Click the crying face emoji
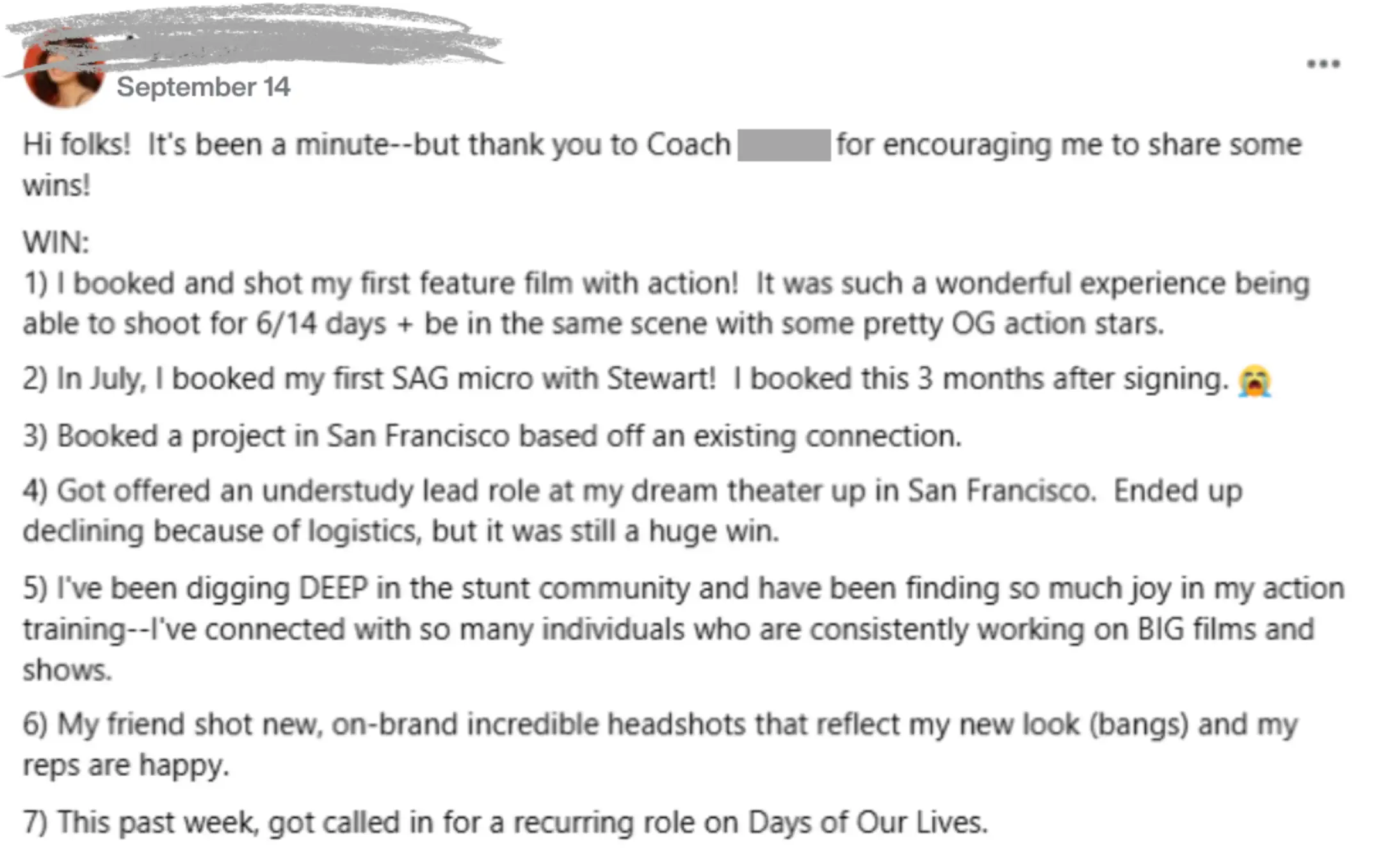This screenshot has width=1383, height=868. click(x=1254, y=380)
